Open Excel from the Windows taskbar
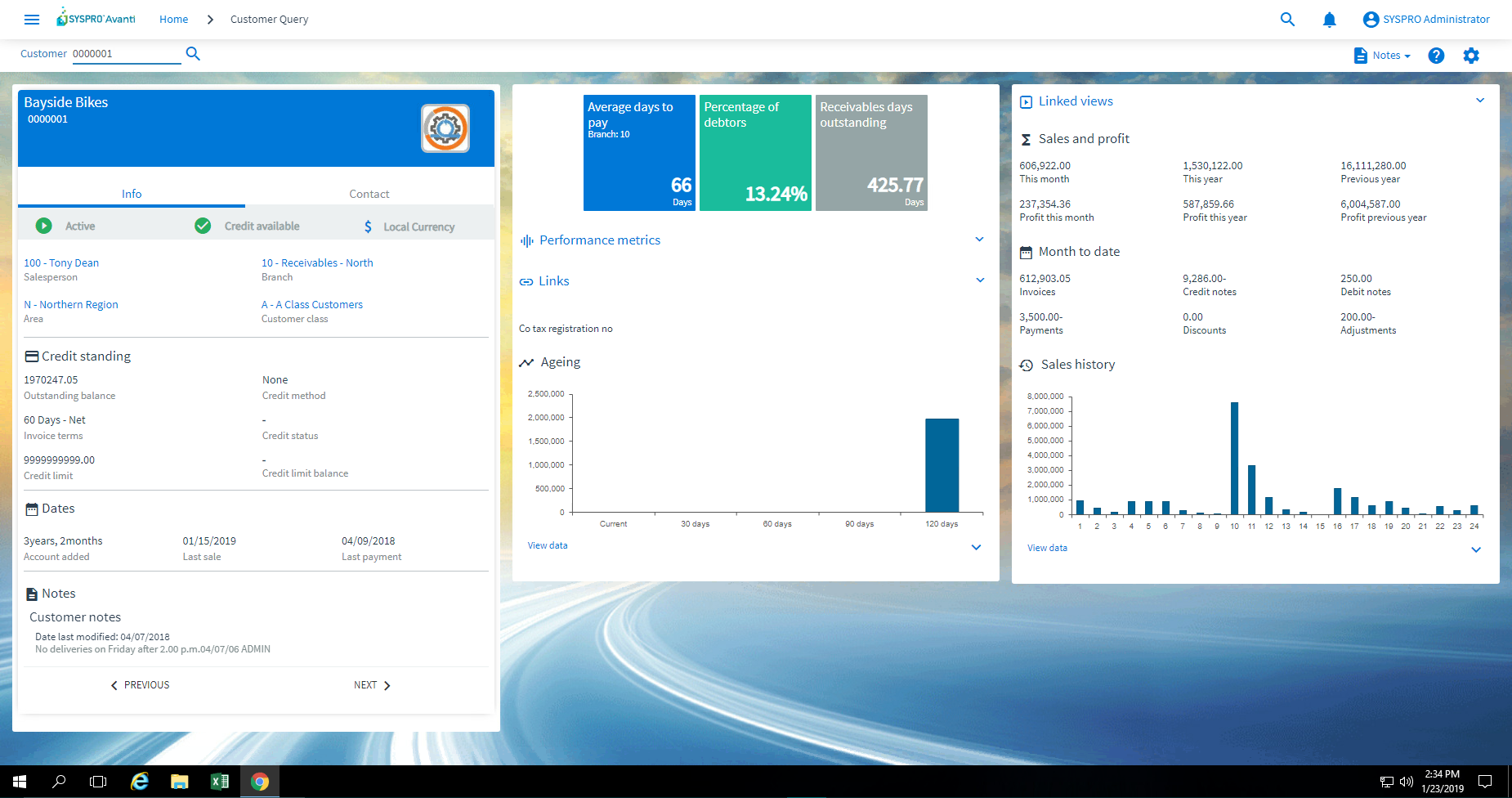This screenshot has height=798, width=1512. click(219, 782)
